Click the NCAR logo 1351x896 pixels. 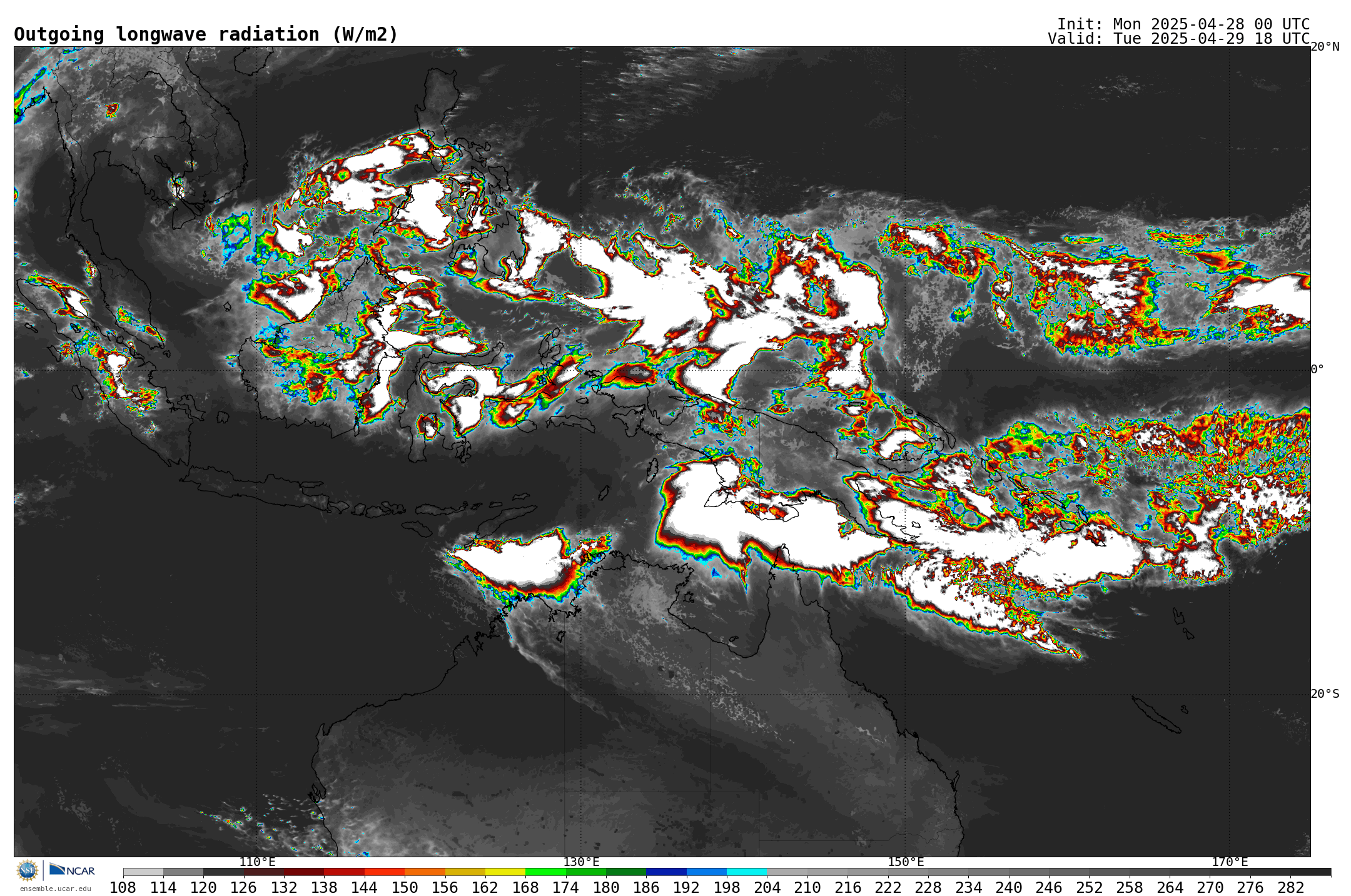click(72, 870)
